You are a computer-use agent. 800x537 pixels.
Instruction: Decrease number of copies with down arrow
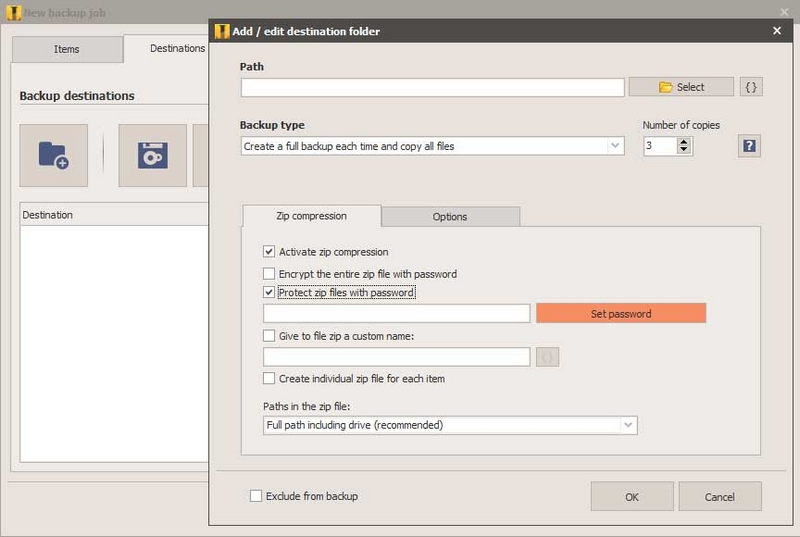point(684,150)
